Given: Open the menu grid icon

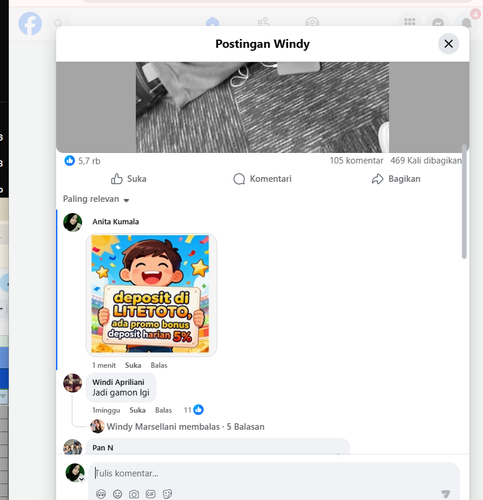Looking at the screenshot, I should pos(410,22).
